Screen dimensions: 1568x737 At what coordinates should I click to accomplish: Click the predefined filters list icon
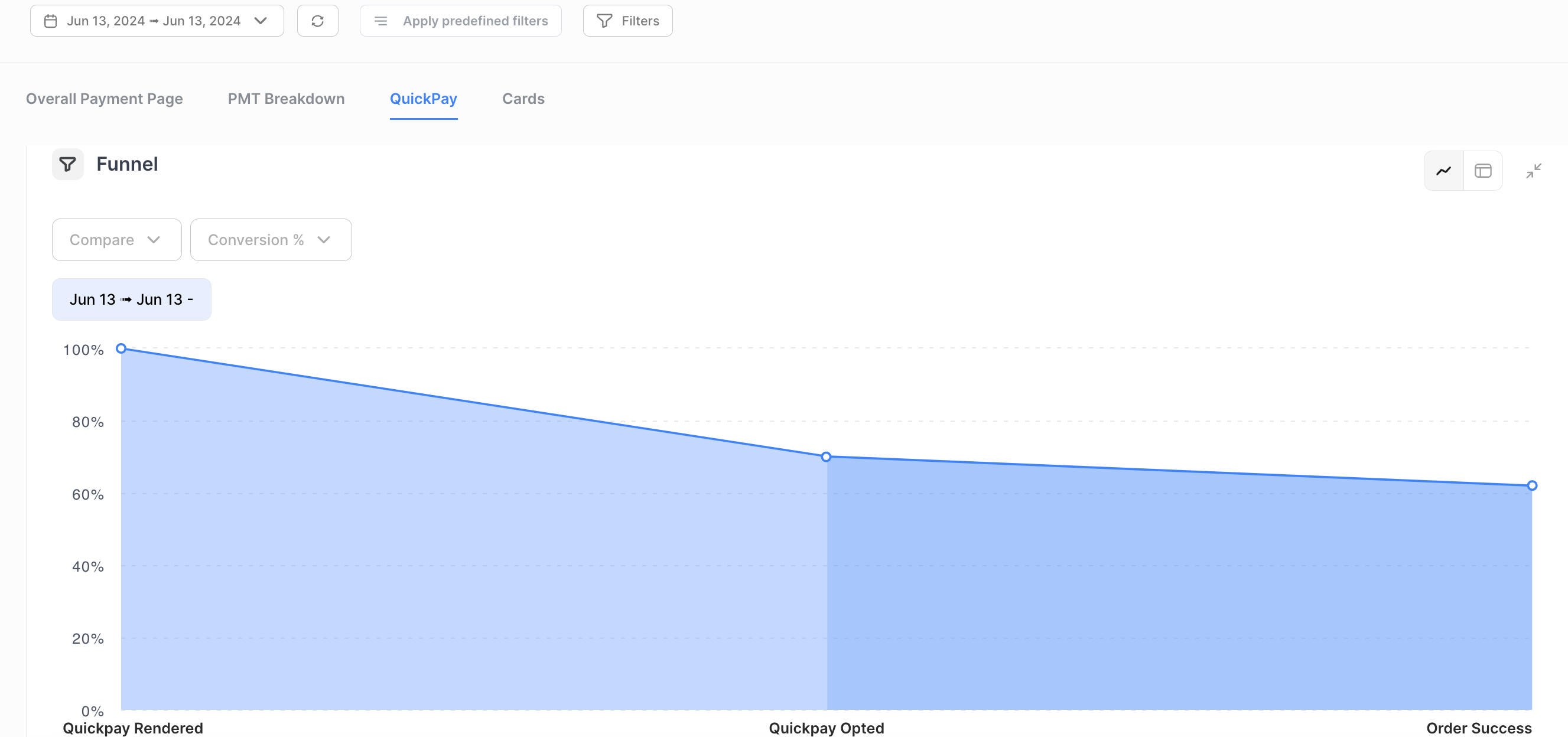tap(380, 21)
